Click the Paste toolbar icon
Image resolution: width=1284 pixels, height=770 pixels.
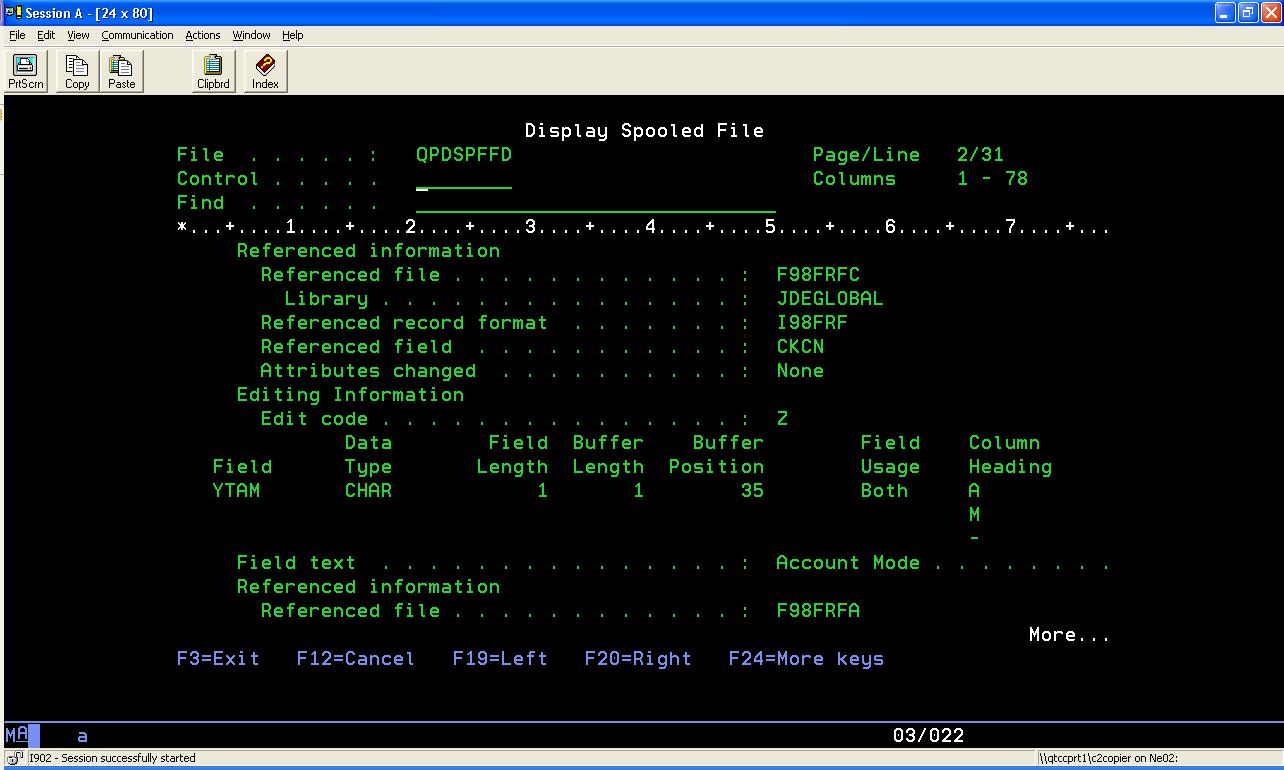tap(121, 71)
